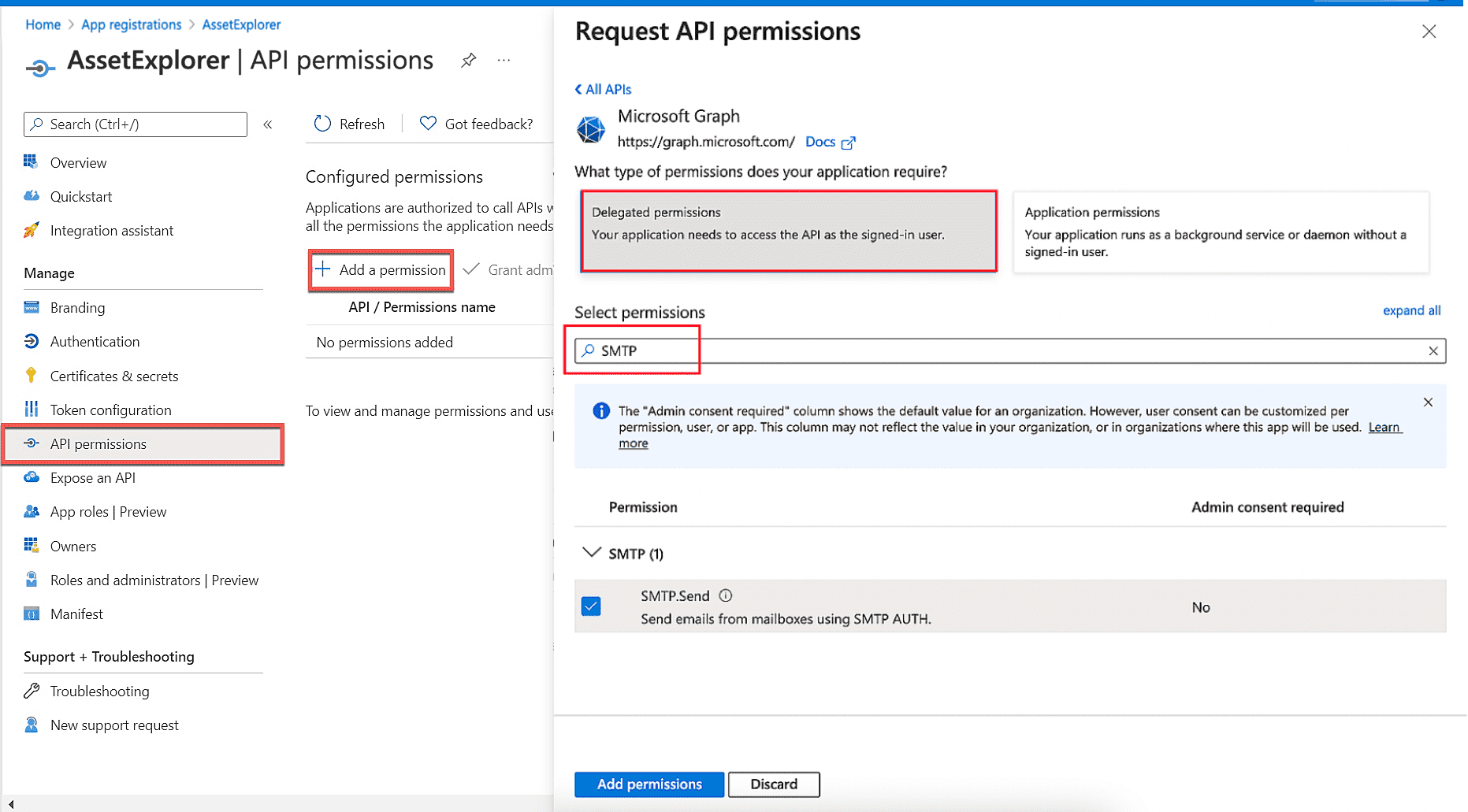Click the Certificates & secrets key icon
Viewport: 1468px width, 812px height.
coord(31,376)
